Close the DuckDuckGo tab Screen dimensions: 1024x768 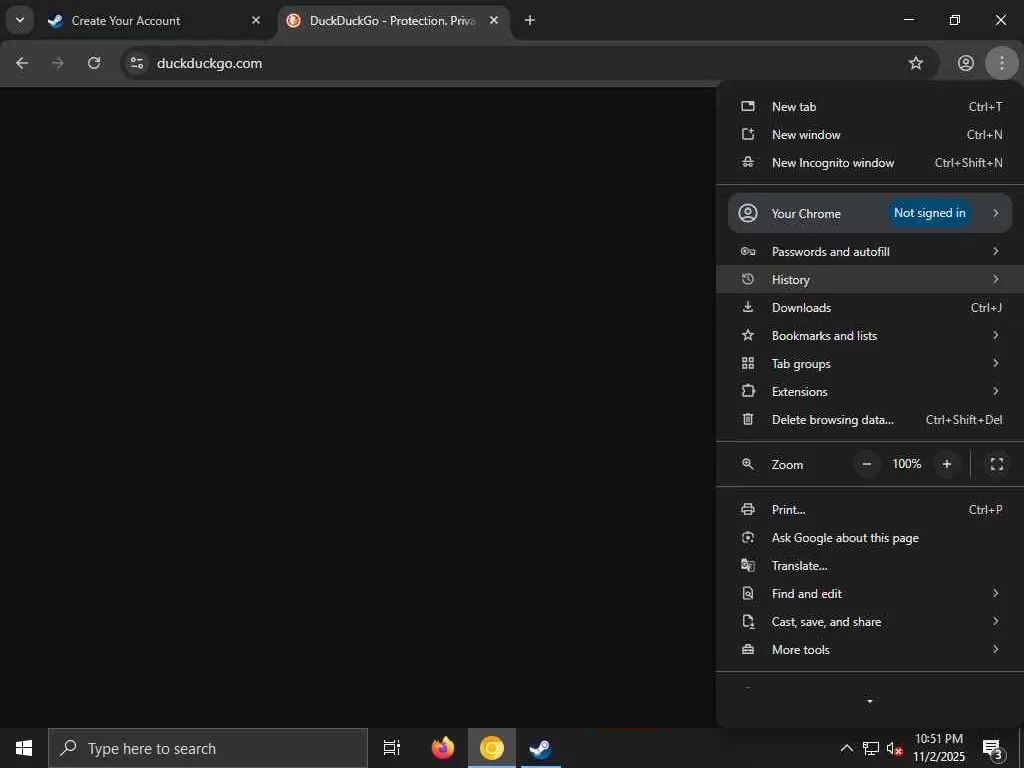tap(494, 21)
